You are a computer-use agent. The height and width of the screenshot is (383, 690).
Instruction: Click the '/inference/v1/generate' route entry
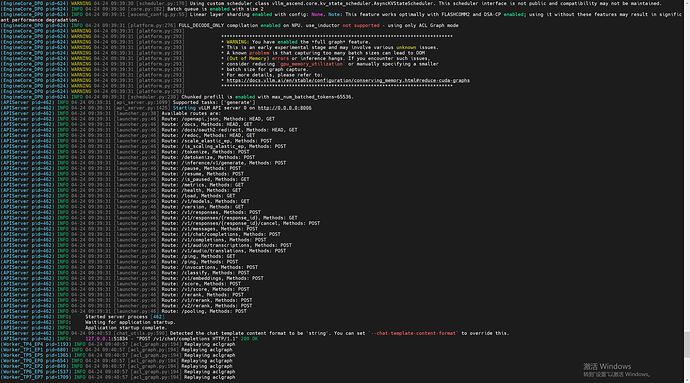(x=224, y=163)
